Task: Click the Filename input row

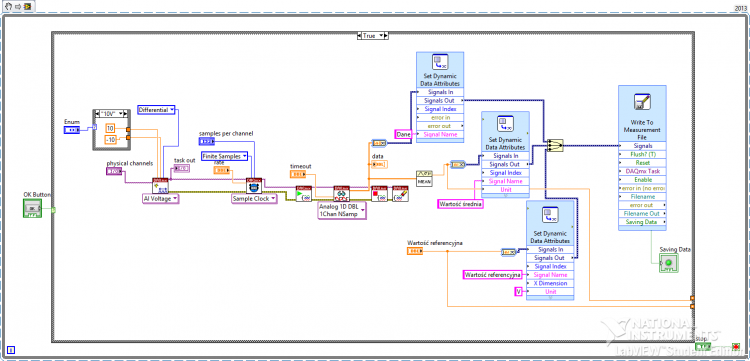Action: tap(642, 197)
